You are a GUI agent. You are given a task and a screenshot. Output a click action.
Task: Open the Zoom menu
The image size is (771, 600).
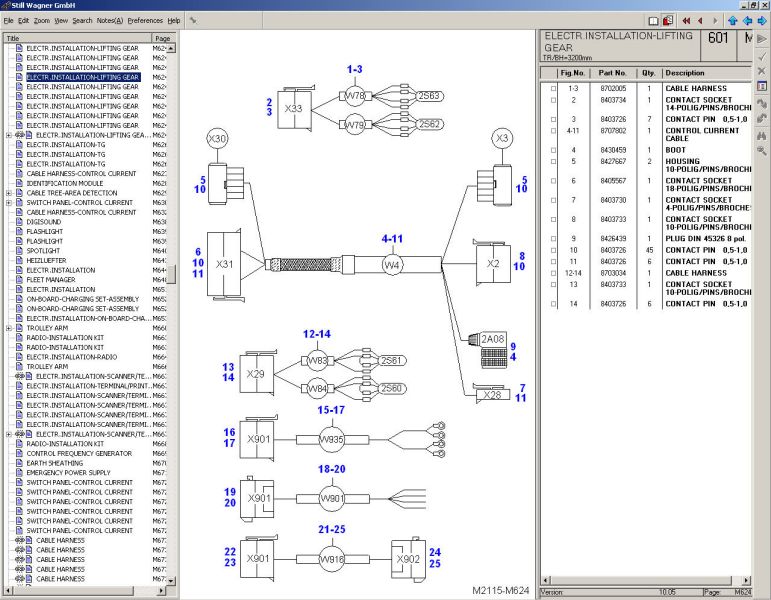point(41,20)
